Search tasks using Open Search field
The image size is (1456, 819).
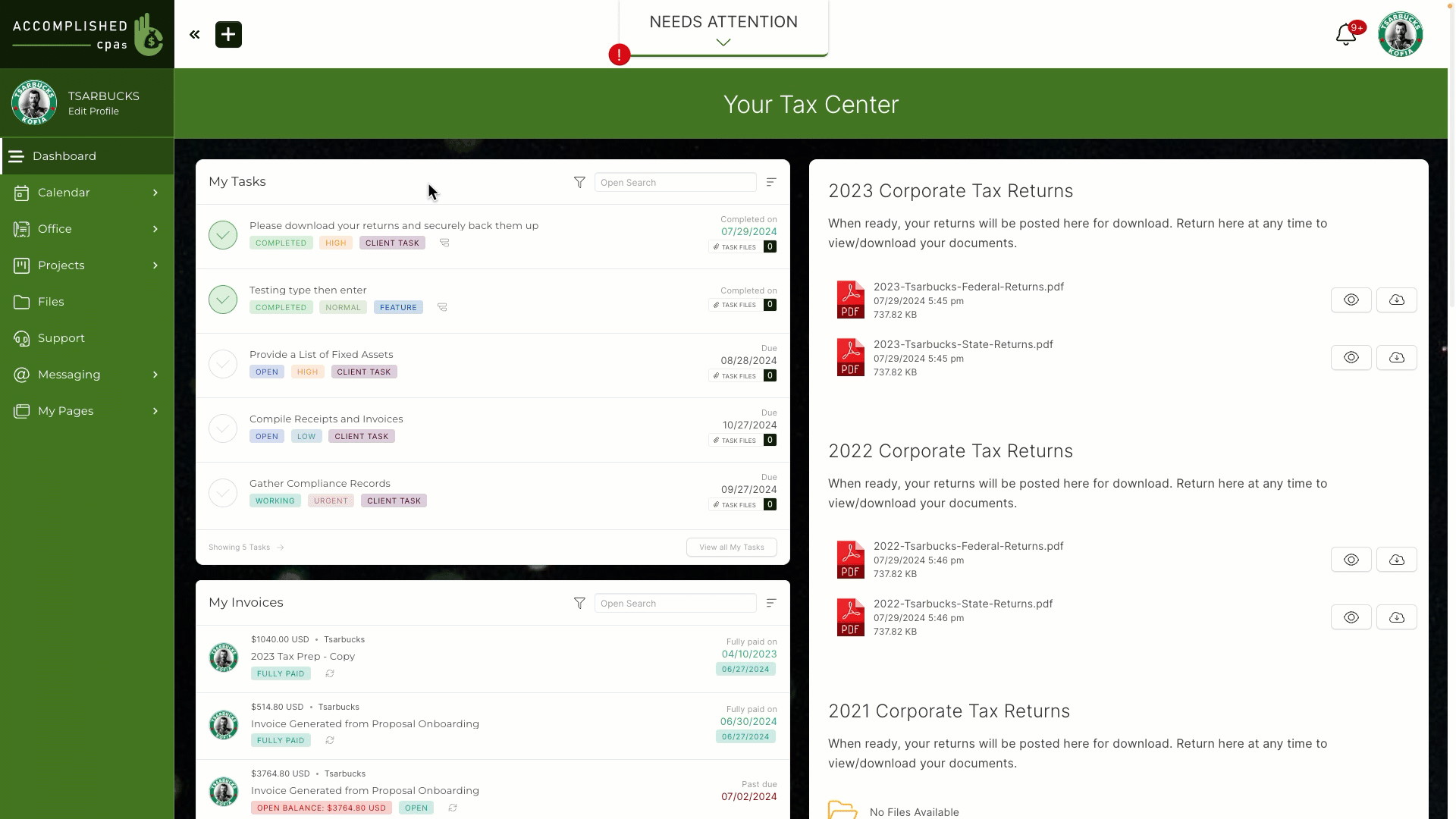tap(676, 182)
